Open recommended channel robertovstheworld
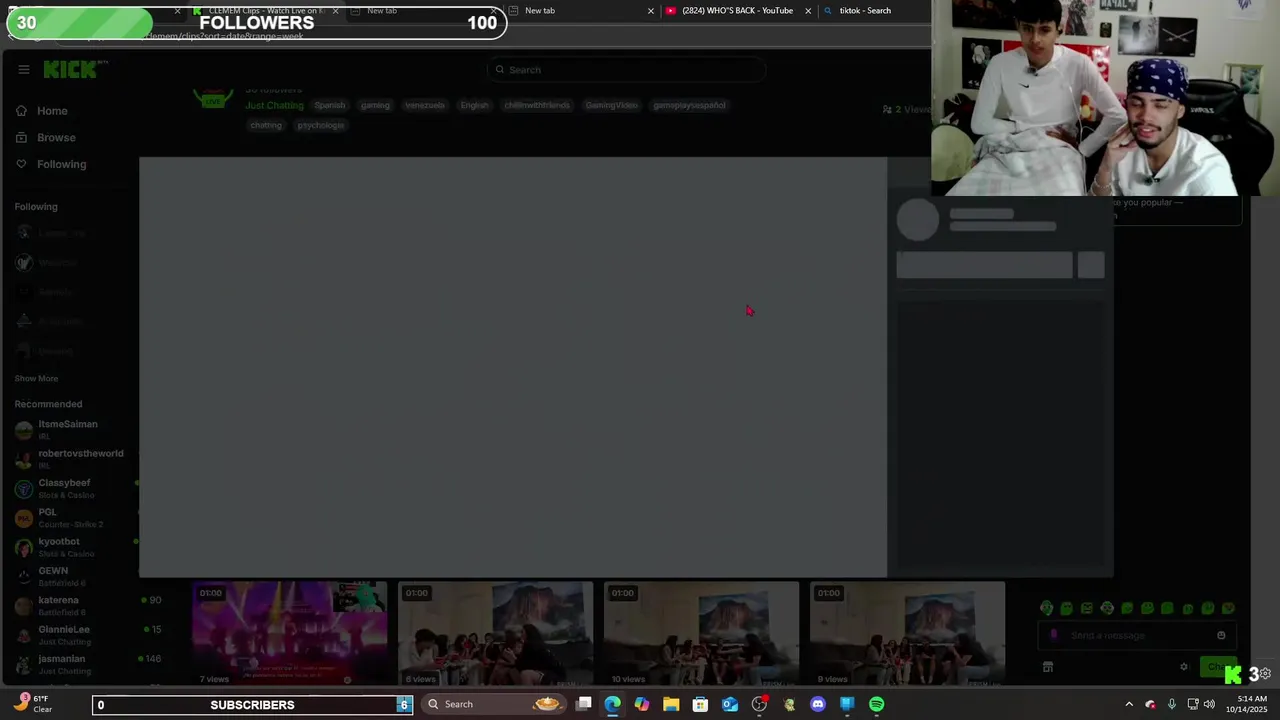This screenshot has height=720, width=1280. click(80, 459)
